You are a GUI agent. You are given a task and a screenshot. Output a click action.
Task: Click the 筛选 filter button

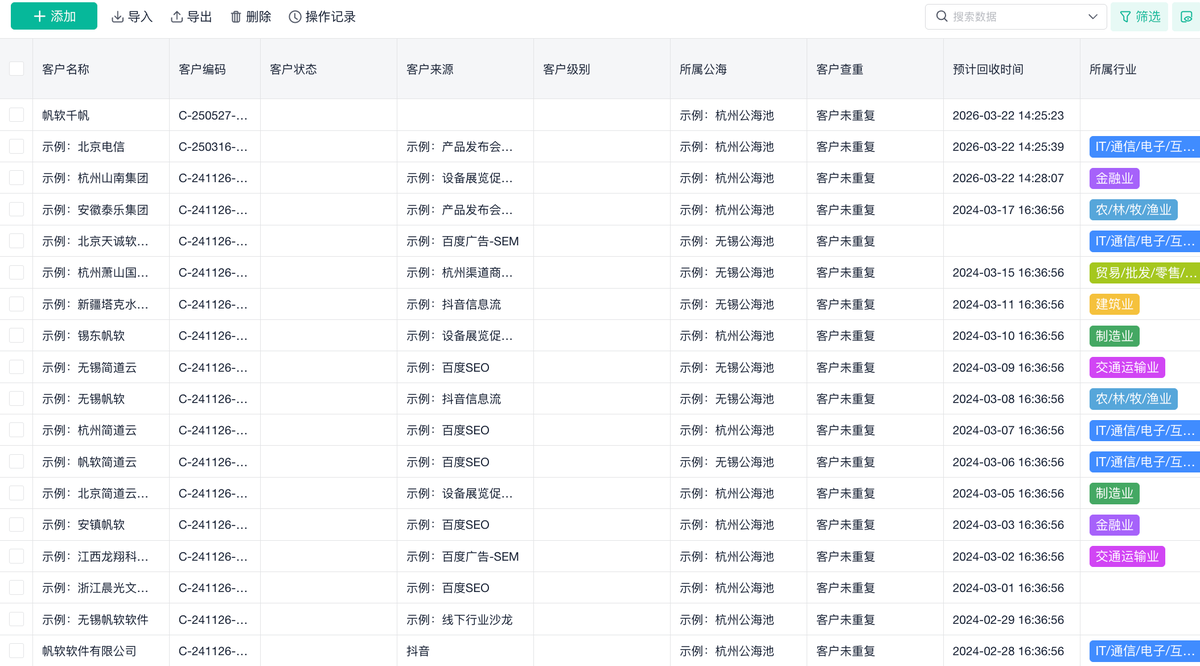click(x=1139, y=16)
